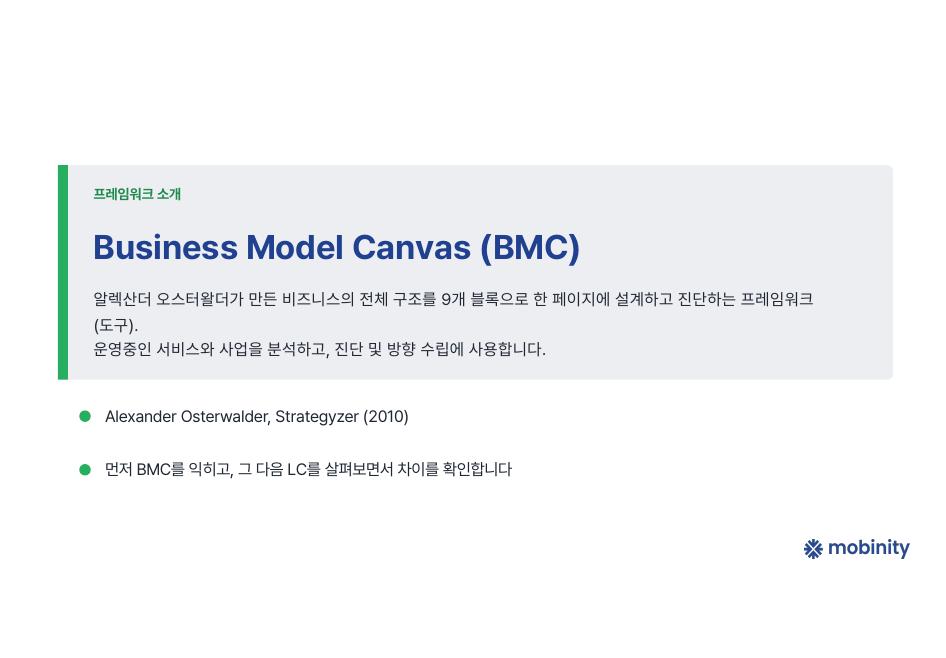Click (BMC) in the slide title
Image resolution: width=946 pixels, height=658 pixels.
[530, 248]
